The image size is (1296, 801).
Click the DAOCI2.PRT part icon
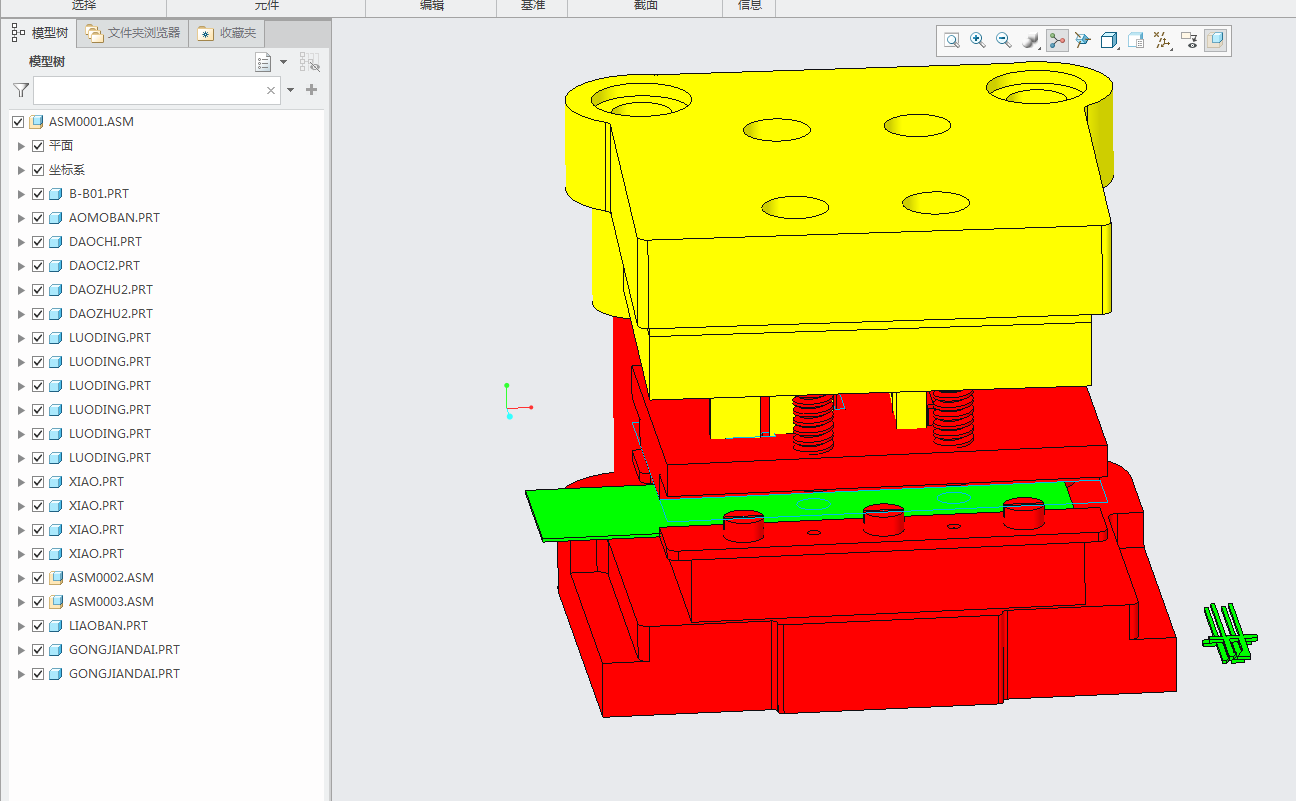click(x=56, y=266)
